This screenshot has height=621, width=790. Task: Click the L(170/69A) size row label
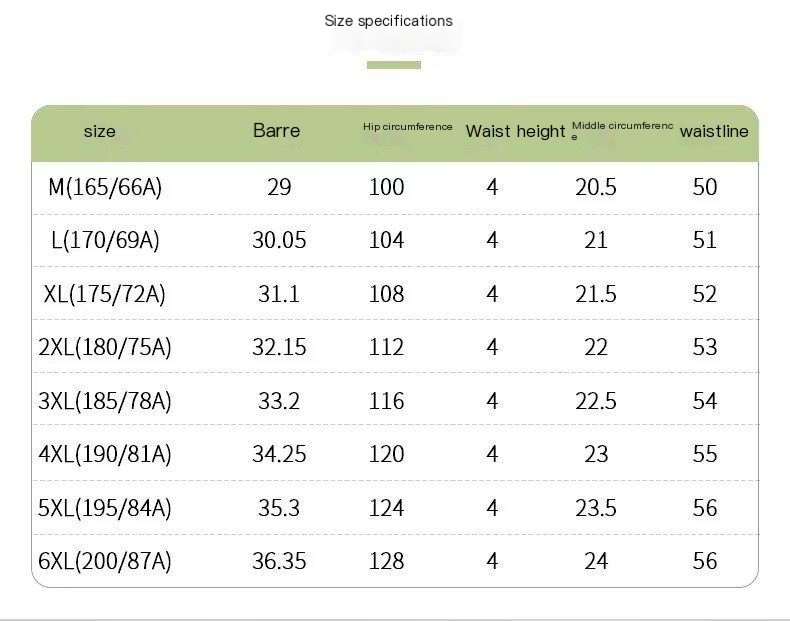click(104, 240)
